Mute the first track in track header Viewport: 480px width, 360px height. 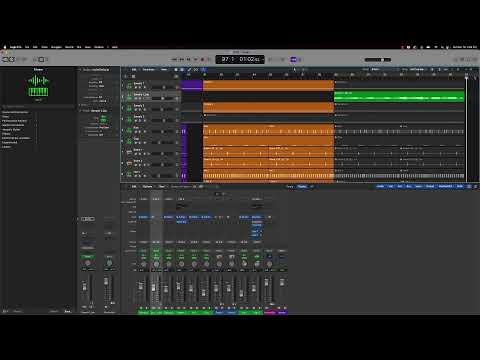tap(136, 87)
